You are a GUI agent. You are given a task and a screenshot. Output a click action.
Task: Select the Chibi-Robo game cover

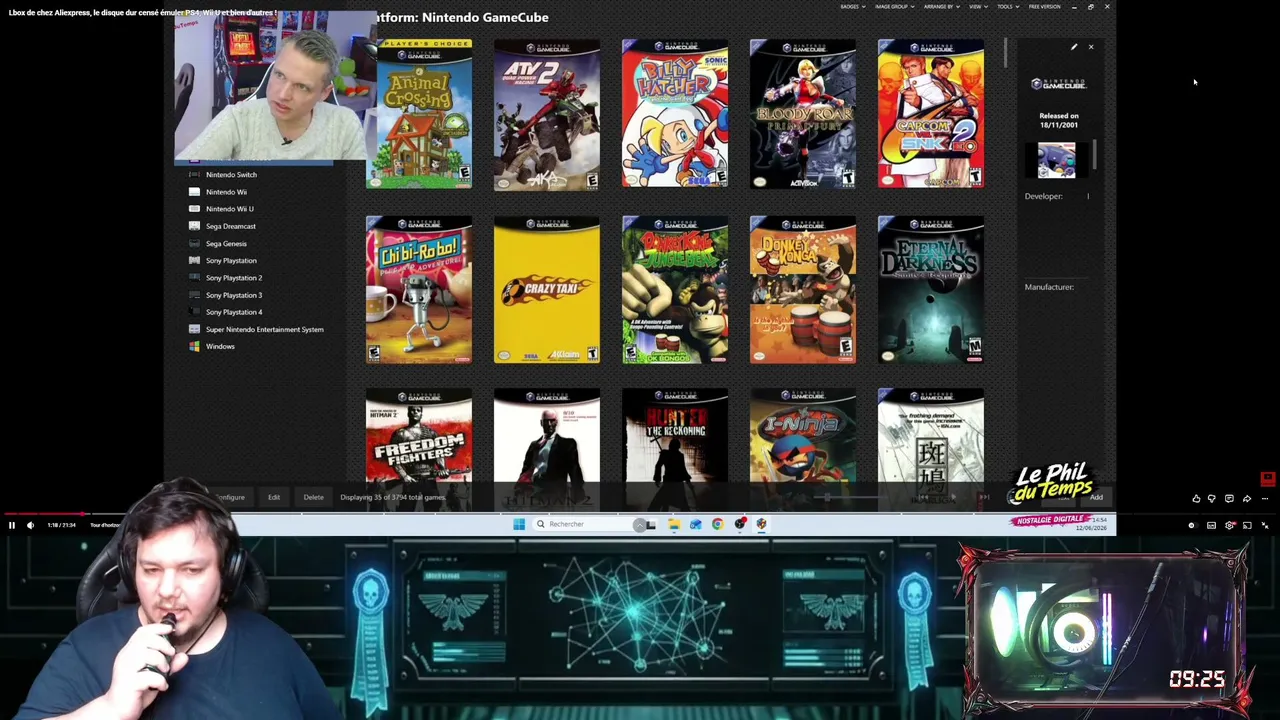(x=419, y=290)
